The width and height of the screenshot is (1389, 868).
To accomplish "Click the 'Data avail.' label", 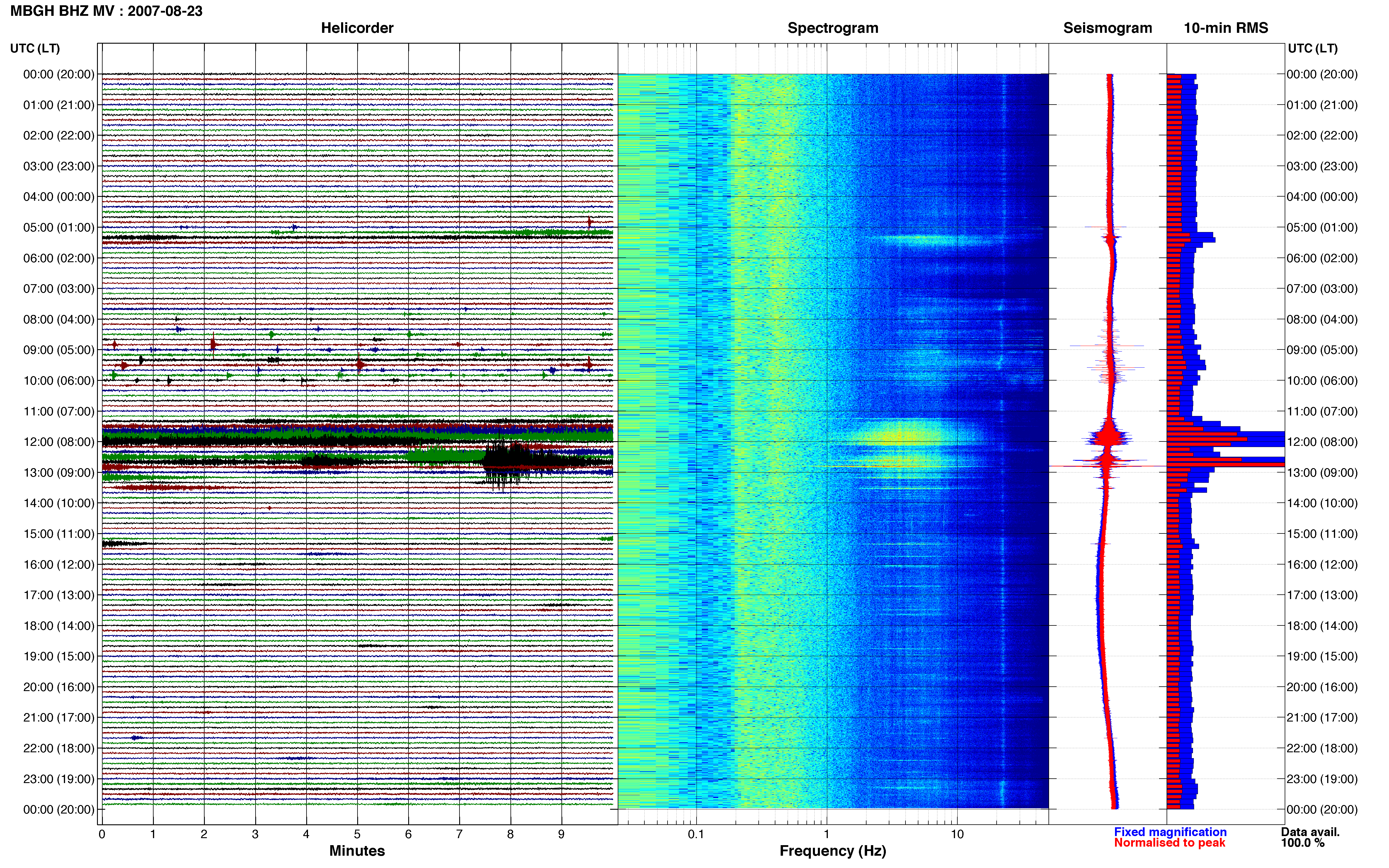I will point(1310,832).
